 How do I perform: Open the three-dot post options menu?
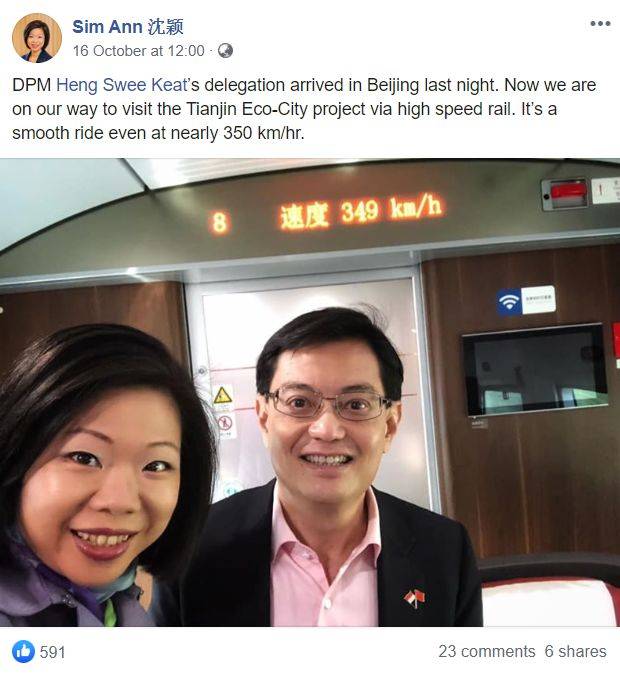600,24
